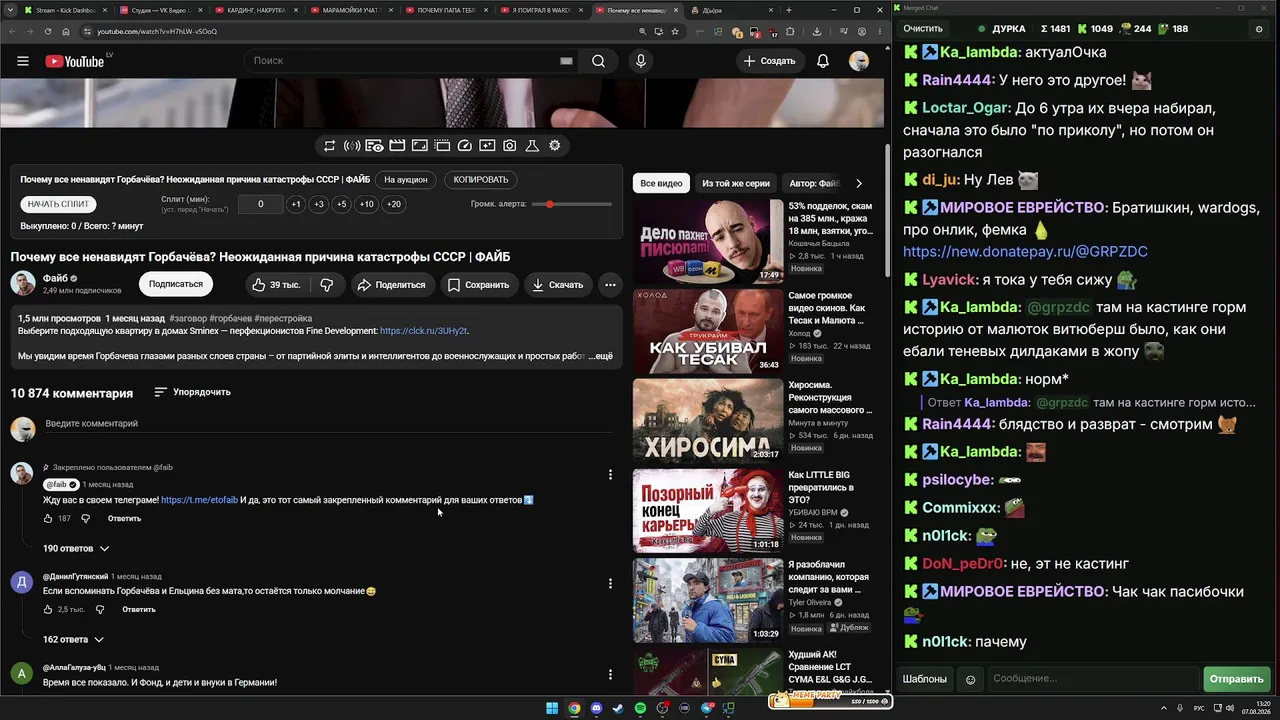Open ДаниилГутянский comment's three-dot menu

click(x=610, y=584)
